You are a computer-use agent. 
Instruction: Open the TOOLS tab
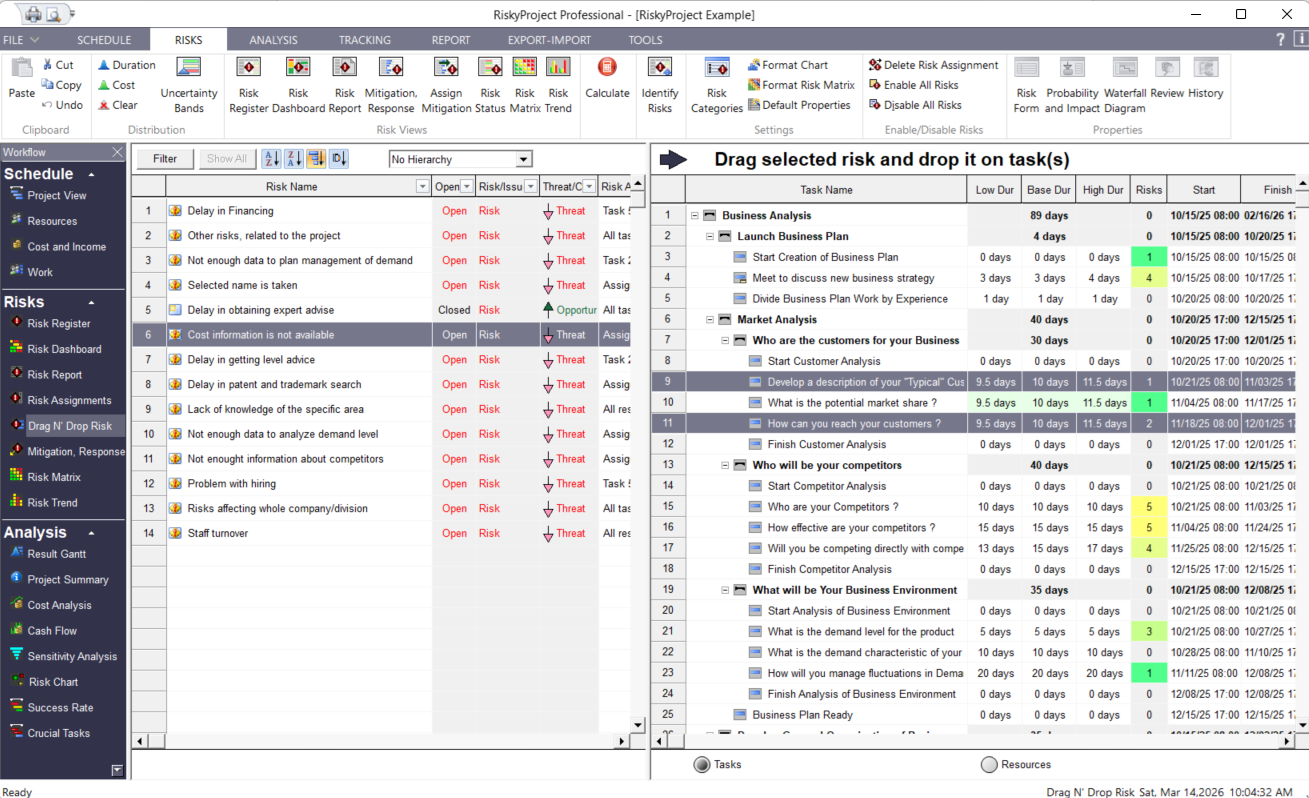[x=645, y=40]
